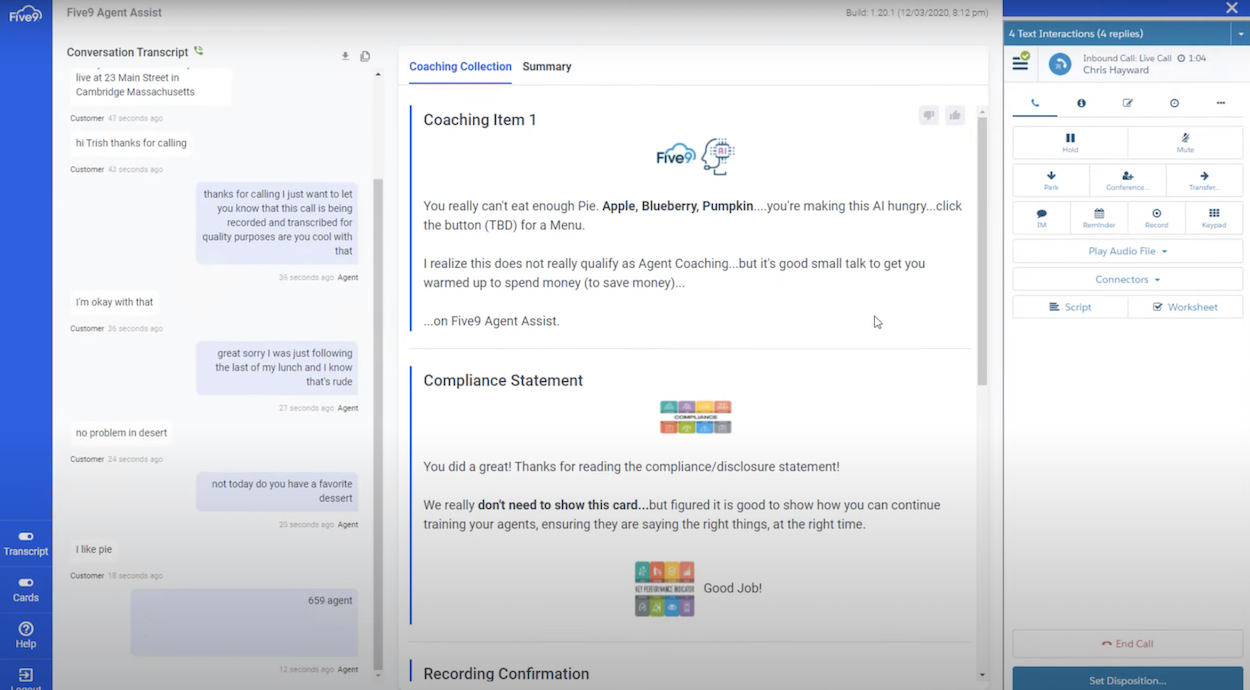
Task: Click the 'no problem in desert' message
Action: (x=121, y=433)
